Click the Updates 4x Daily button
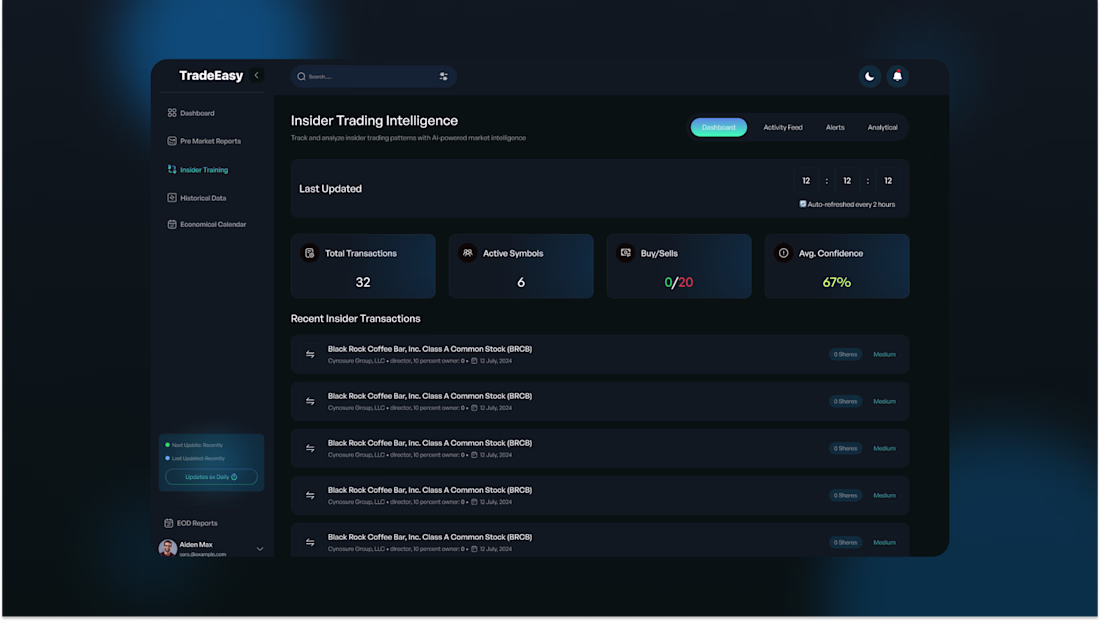The image size is (1100, 621). coord(211,477)
